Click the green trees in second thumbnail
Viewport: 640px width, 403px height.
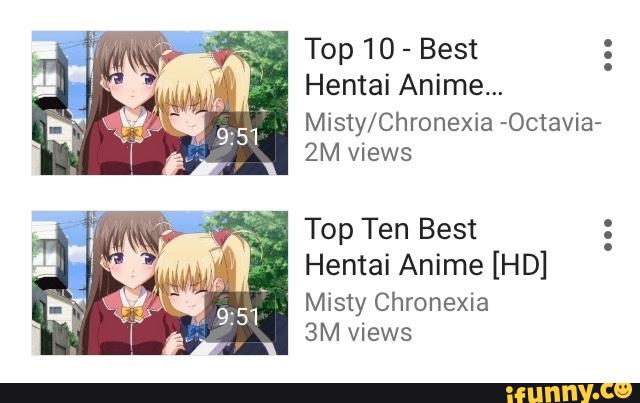pyautogui.click(x=261, y=253)
